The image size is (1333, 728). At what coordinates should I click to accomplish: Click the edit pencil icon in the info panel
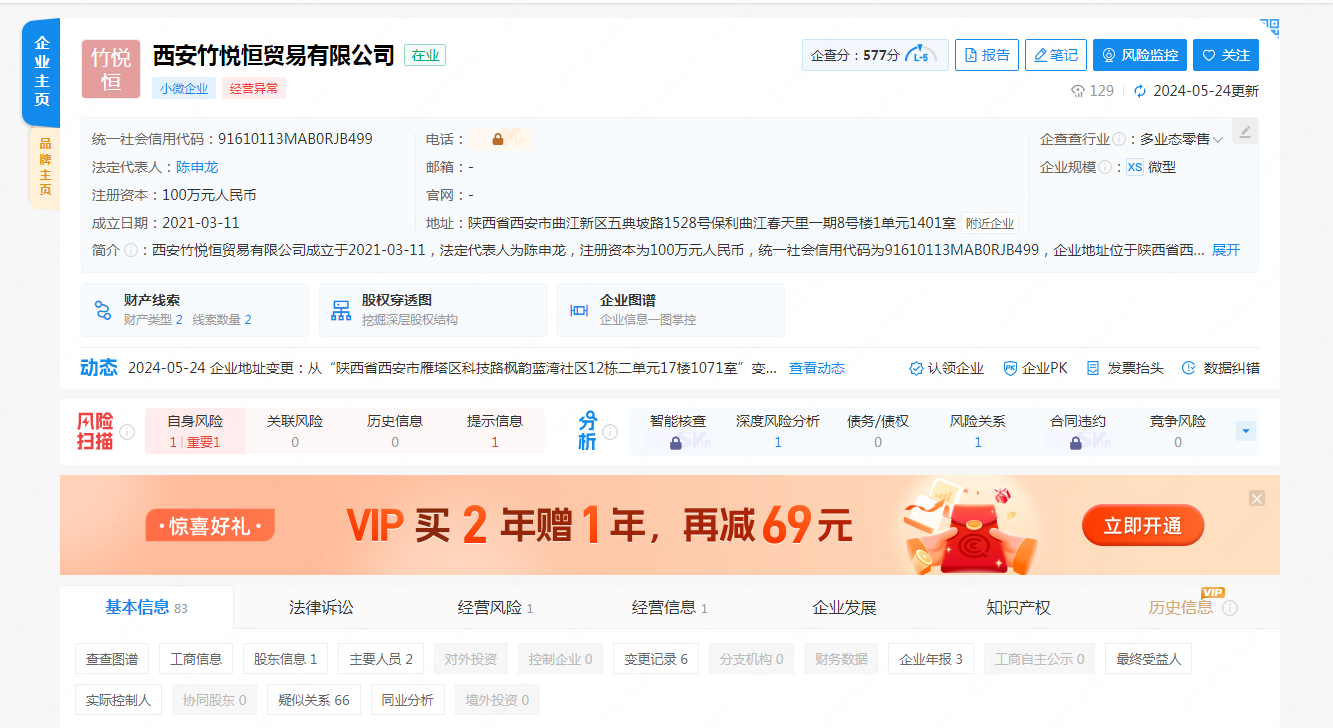click(x=1245, y=131)
